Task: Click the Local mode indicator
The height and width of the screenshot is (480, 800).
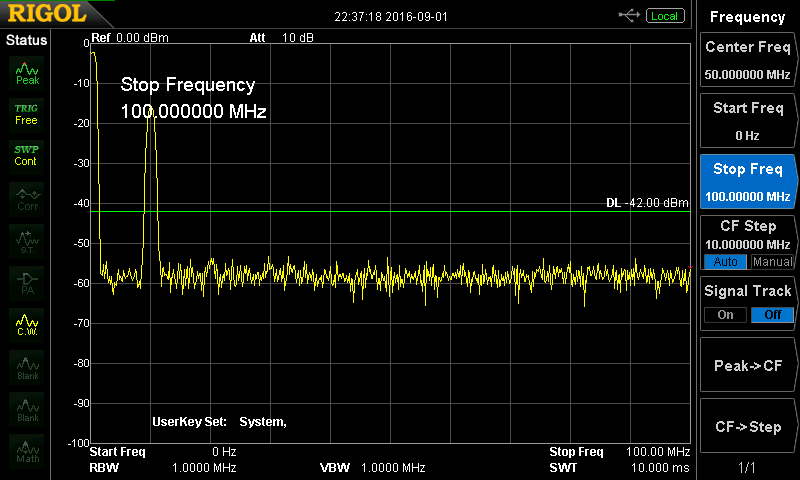Action: (x=665, y=16)
